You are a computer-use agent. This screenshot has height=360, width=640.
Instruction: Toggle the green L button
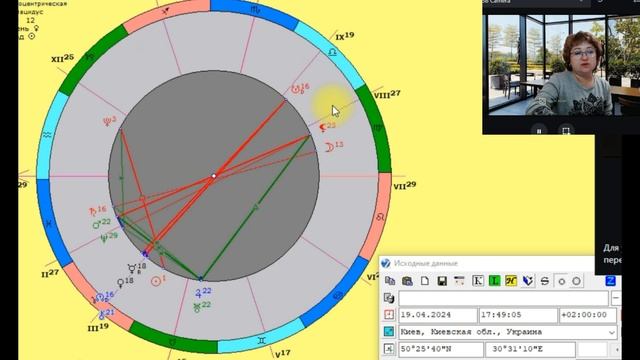[x=494, y=281]
